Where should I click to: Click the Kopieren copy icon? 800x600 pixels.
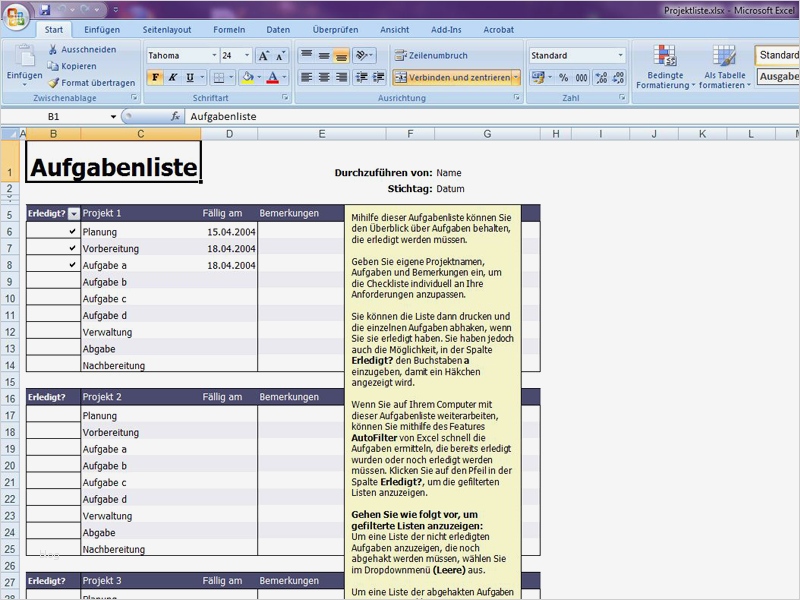(53, 66)
